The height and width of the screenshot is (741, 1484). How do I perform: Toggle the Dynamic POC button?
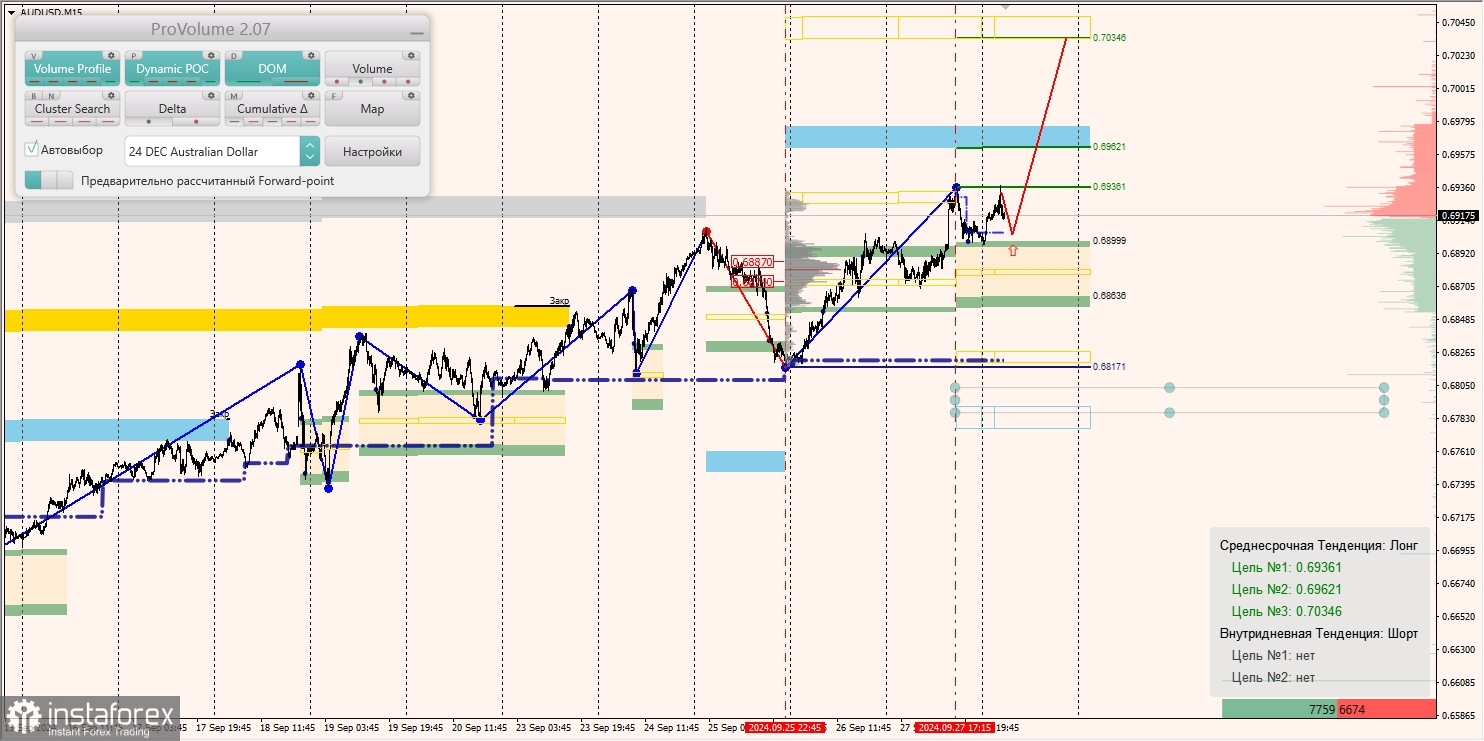coord(172,69)
